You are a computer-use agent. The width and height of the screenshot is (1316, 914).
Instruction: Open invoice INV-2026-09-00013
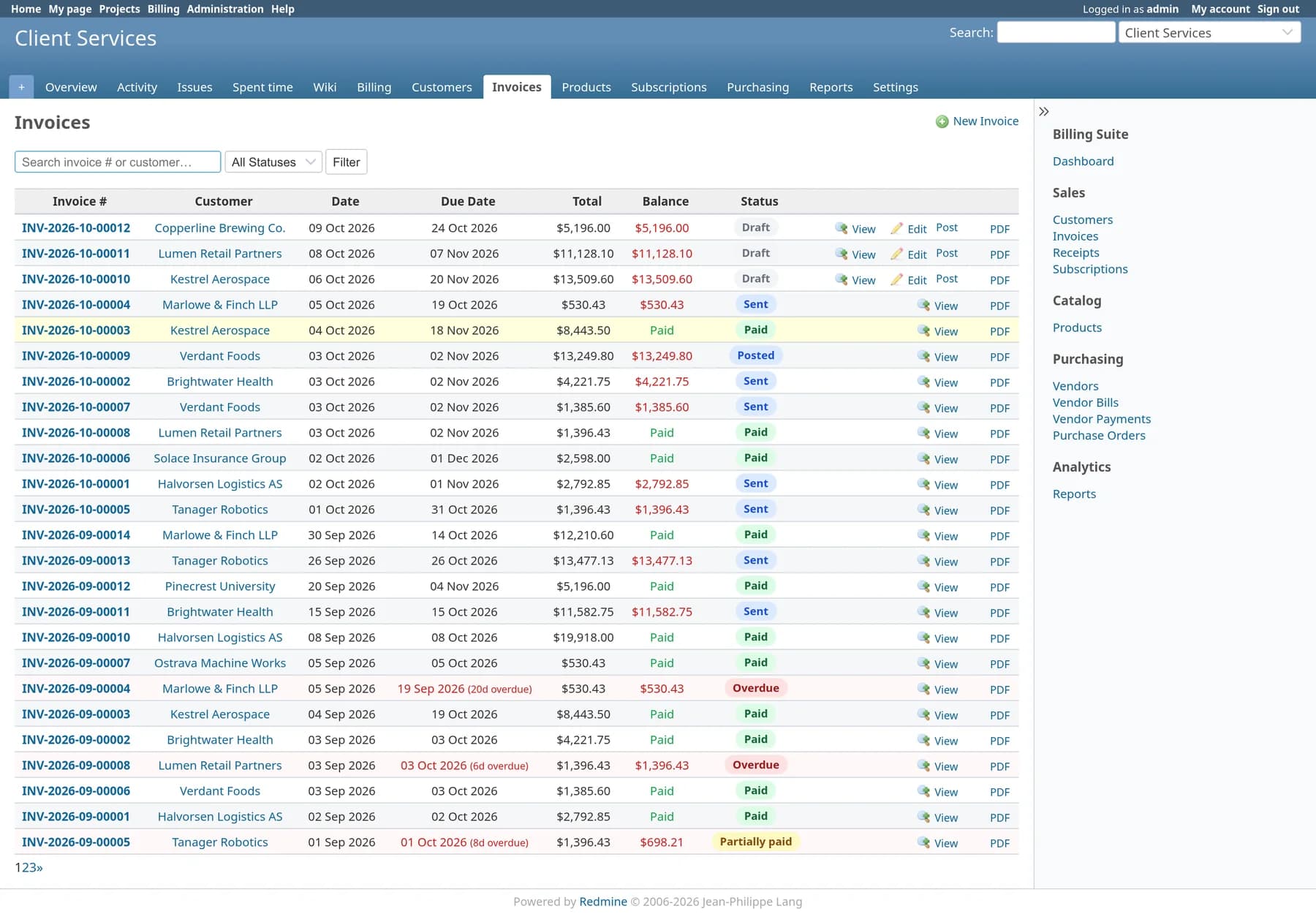point(76,561)
